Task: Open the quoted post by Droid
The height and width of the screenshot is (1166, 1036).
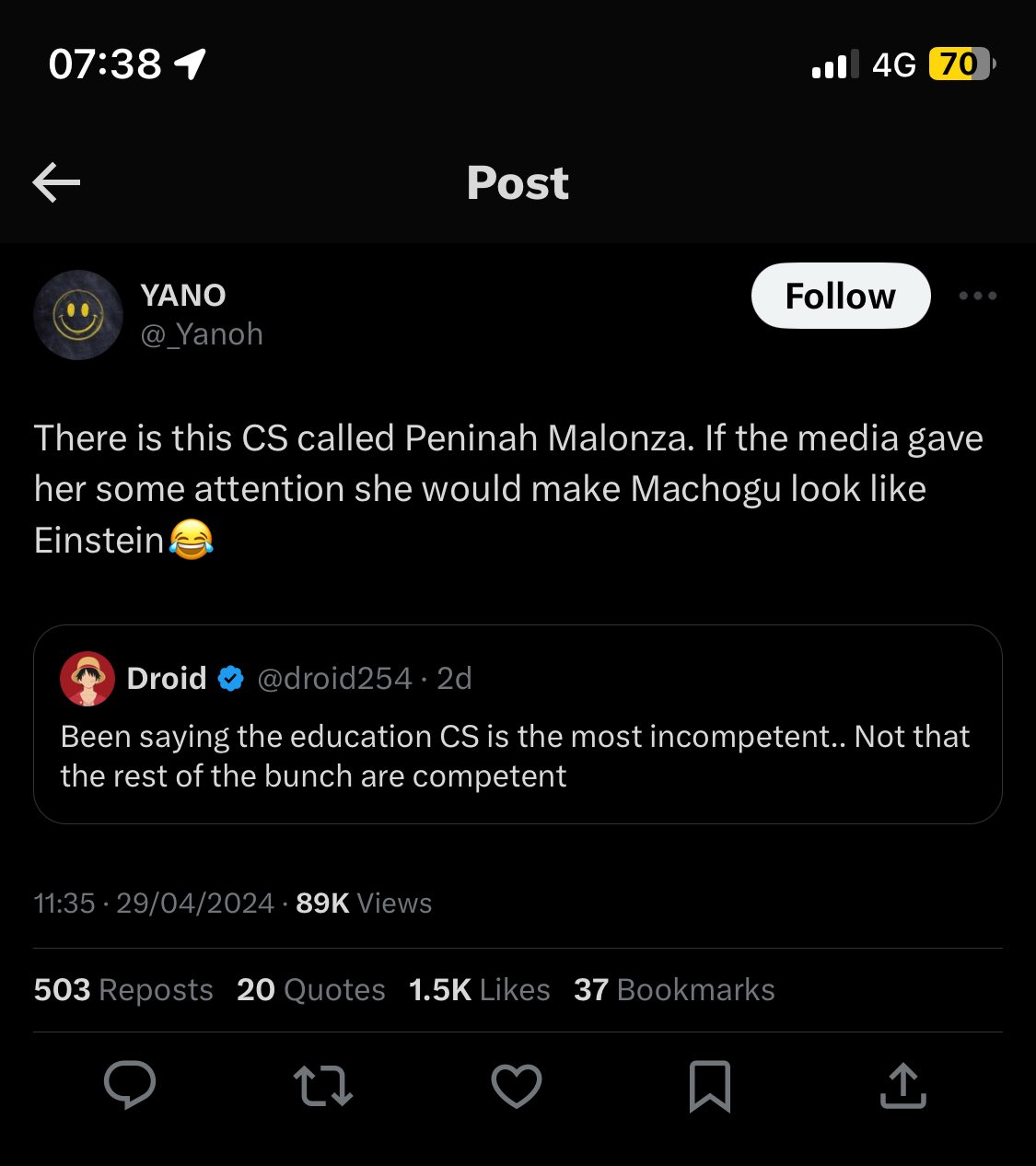Action: coord(518,724)
